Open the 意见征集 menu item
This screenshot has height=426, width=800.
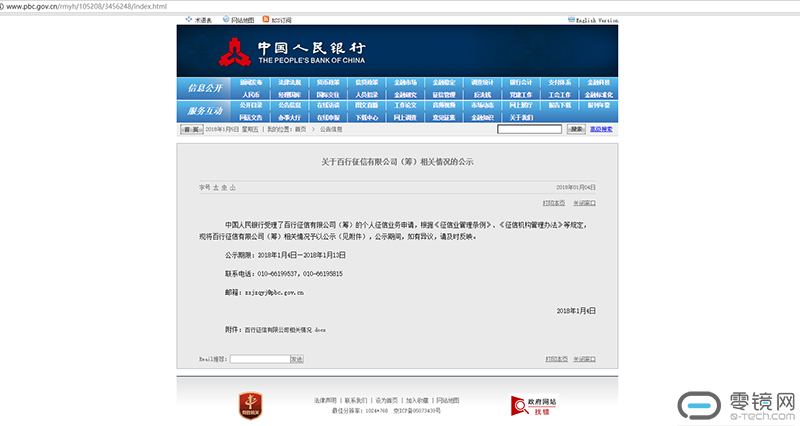(x=444, y=117)
